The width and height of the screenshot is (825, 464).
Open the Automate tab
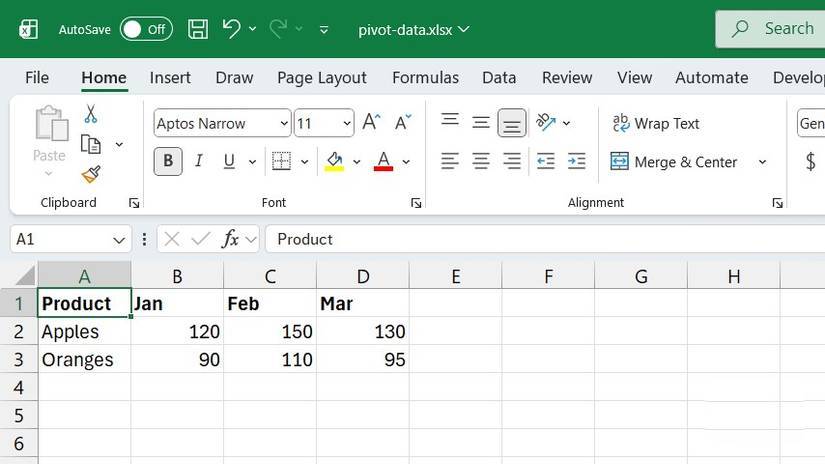pyautogui.click(x=711, y=77)
